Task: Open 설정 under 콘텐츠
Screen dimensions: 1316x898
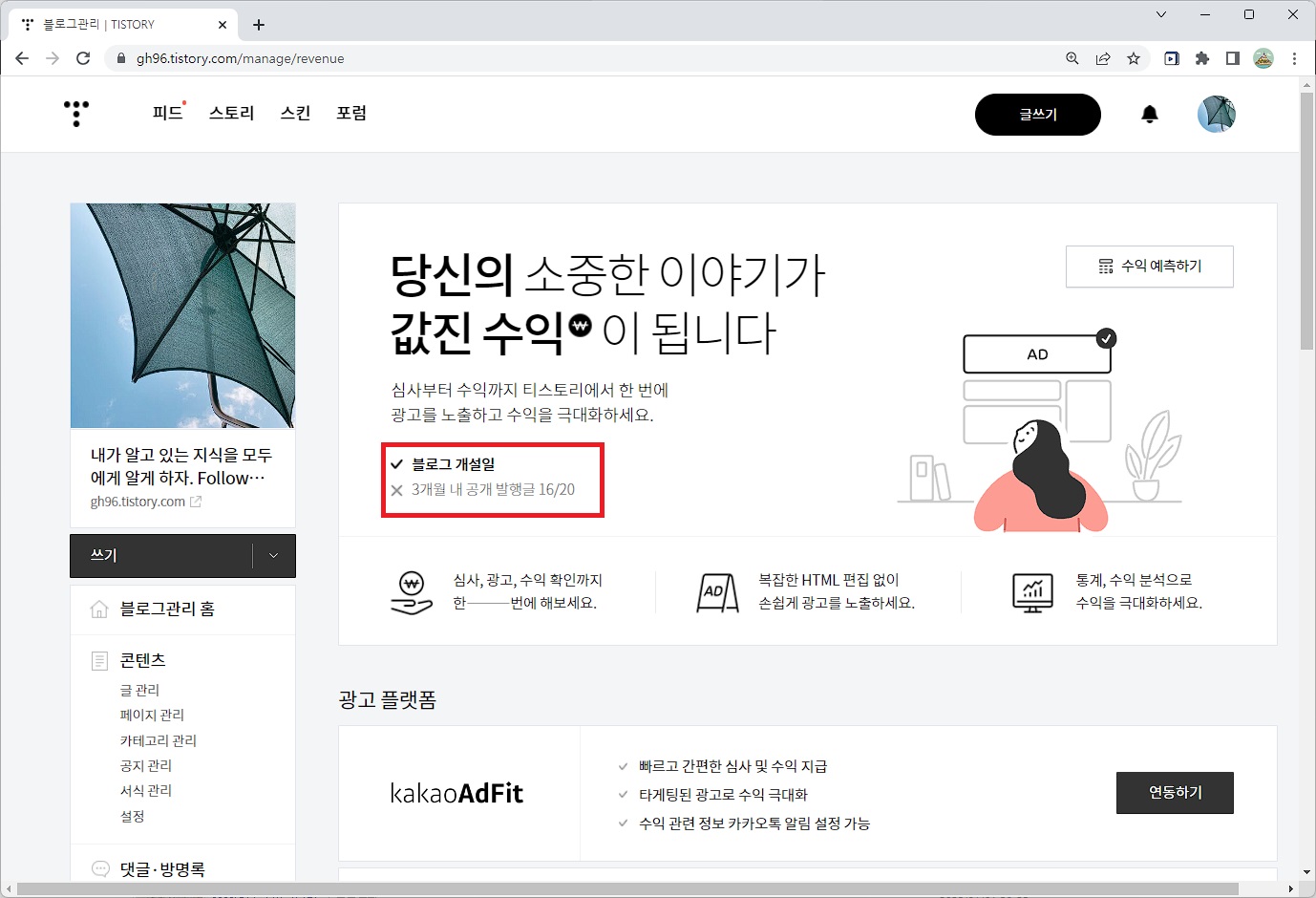Action: click(x=133, y=816)
